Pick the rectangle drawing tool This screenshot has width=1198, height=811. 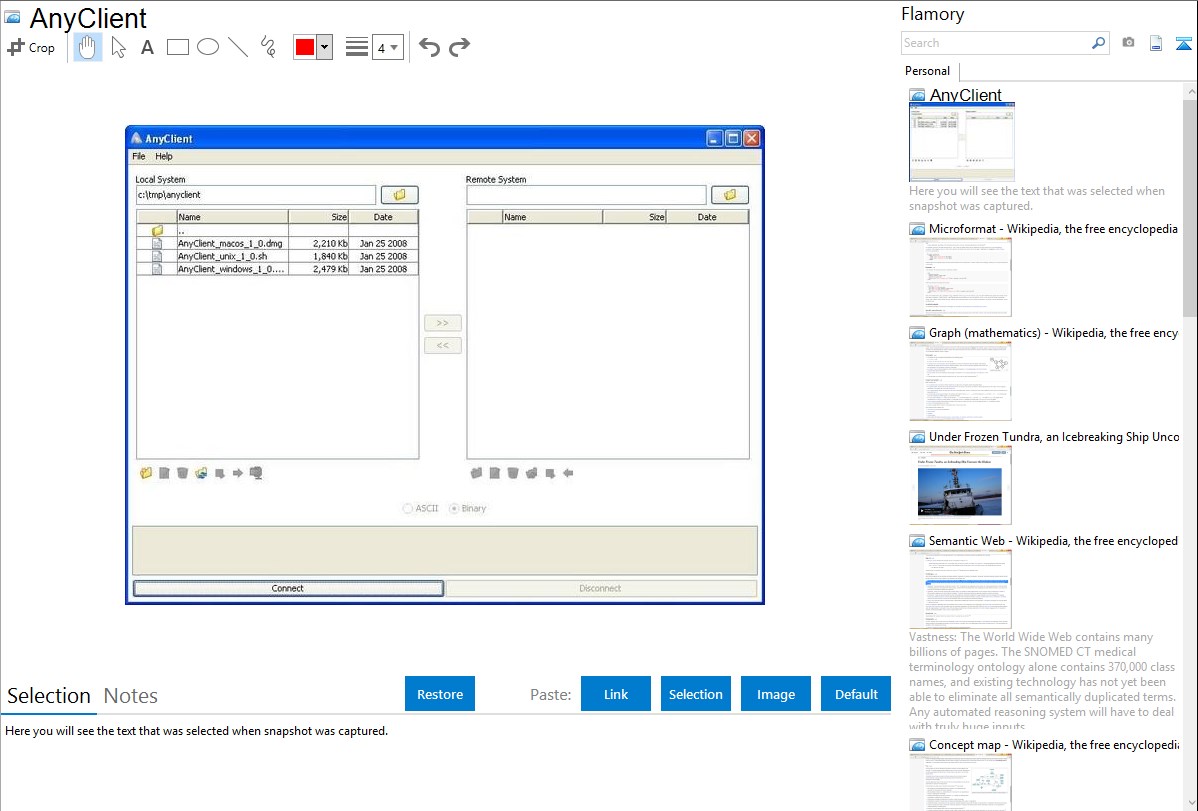[x=177, y=47]
